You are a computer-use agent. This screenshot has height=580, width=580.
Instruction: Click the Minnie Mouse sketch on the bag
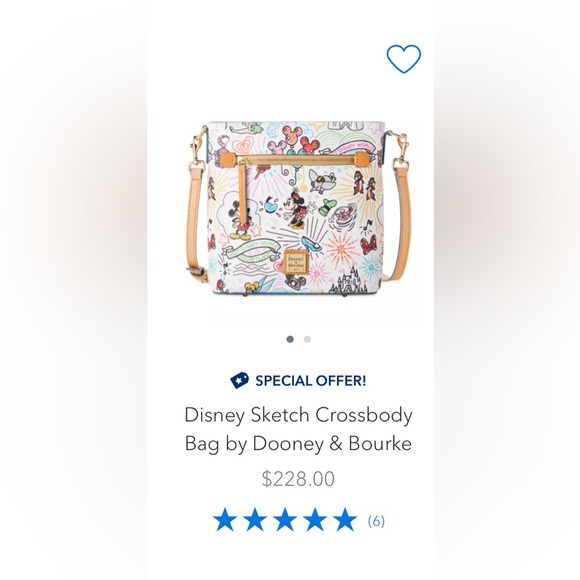click(x=296, y=210)
